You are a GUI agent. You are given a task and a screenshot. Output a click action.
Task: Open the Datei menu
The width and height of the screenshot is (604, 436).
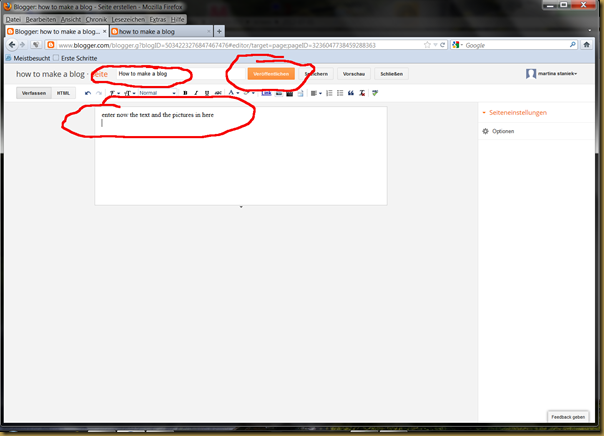13,19
